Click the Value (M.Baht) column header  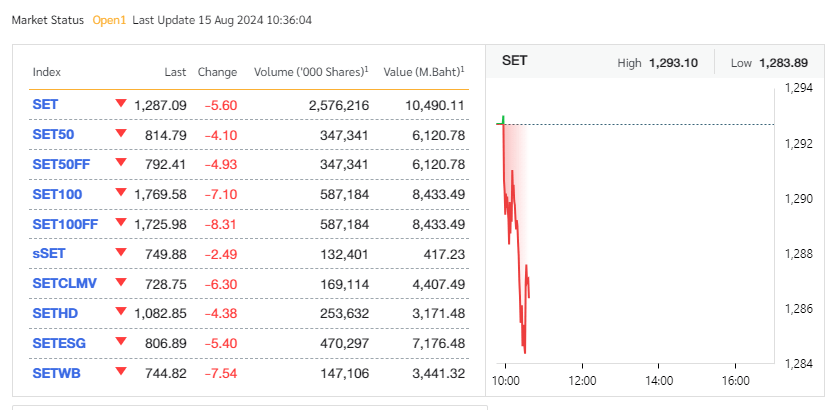[424, 72]
